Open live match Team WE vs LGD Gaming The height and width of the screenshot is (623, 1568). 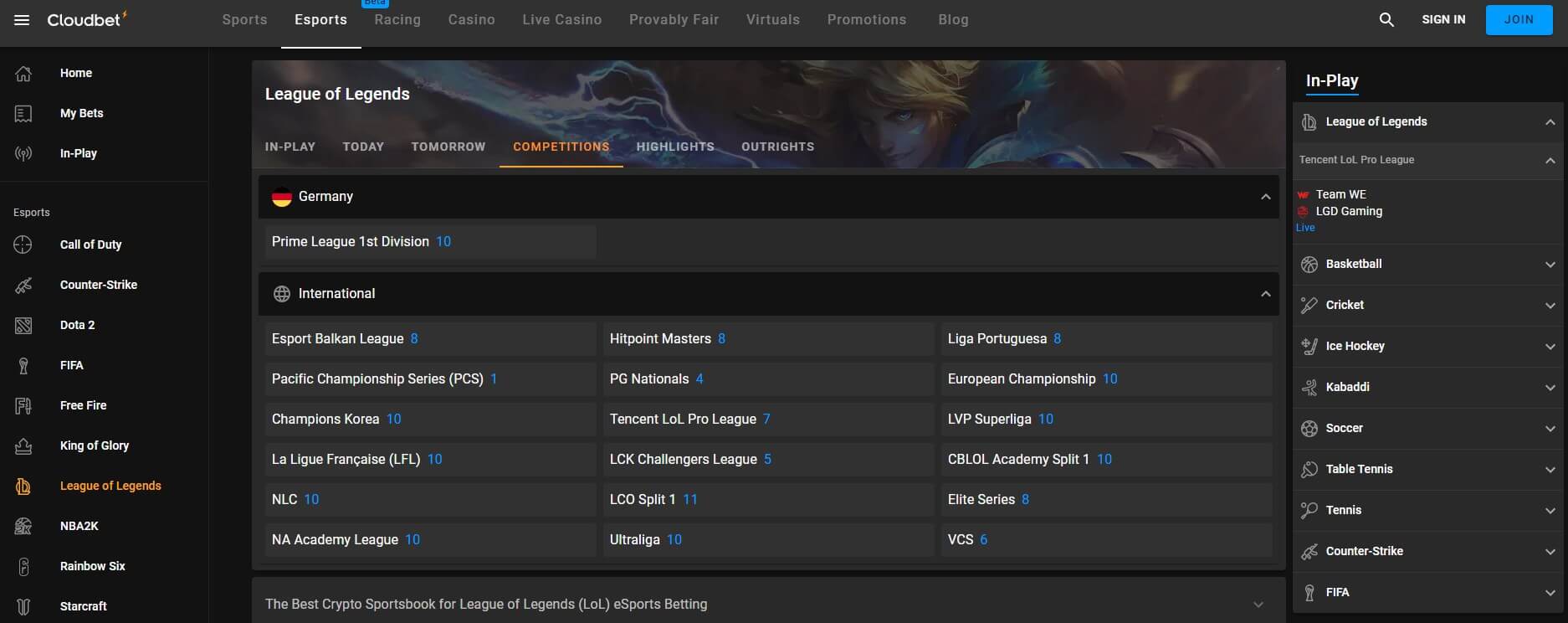[1429, 211]
